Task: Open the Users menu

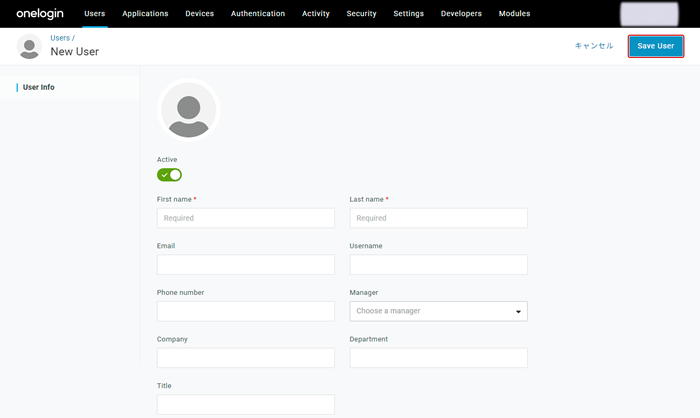Action: [95, 14]
